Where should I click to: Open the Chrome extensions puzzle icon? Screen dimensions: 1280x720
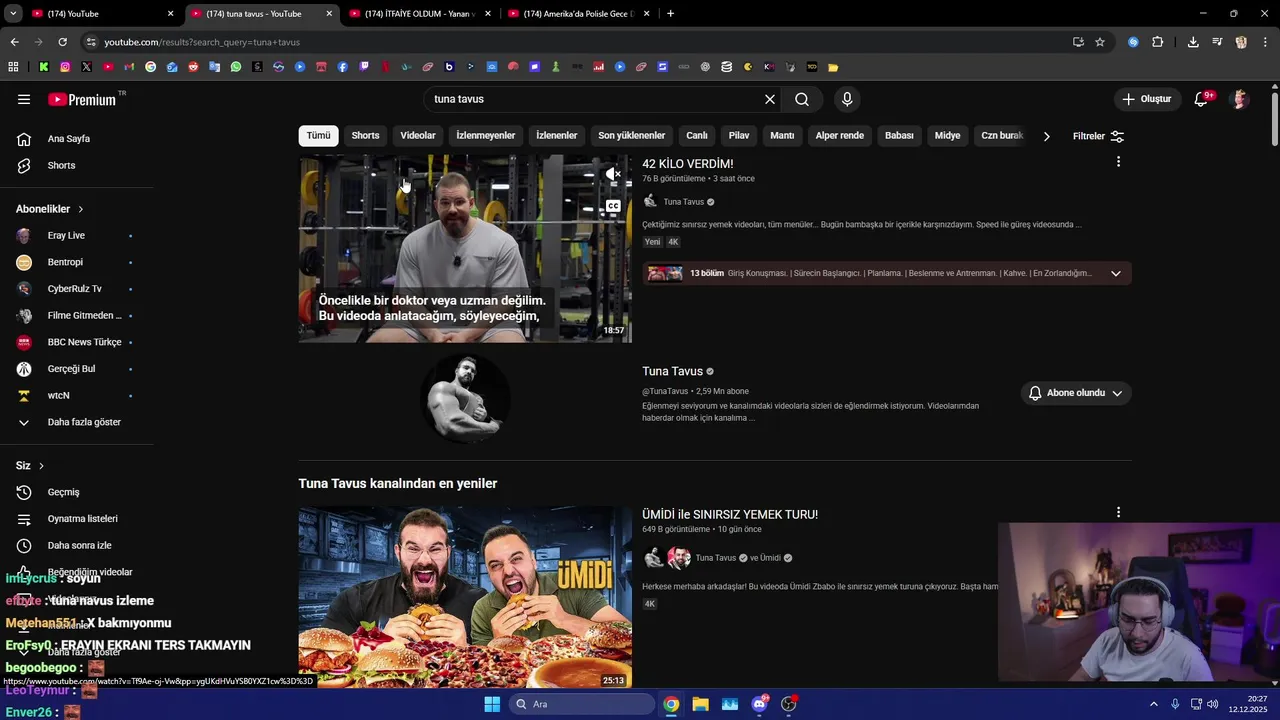(1158, 42)
